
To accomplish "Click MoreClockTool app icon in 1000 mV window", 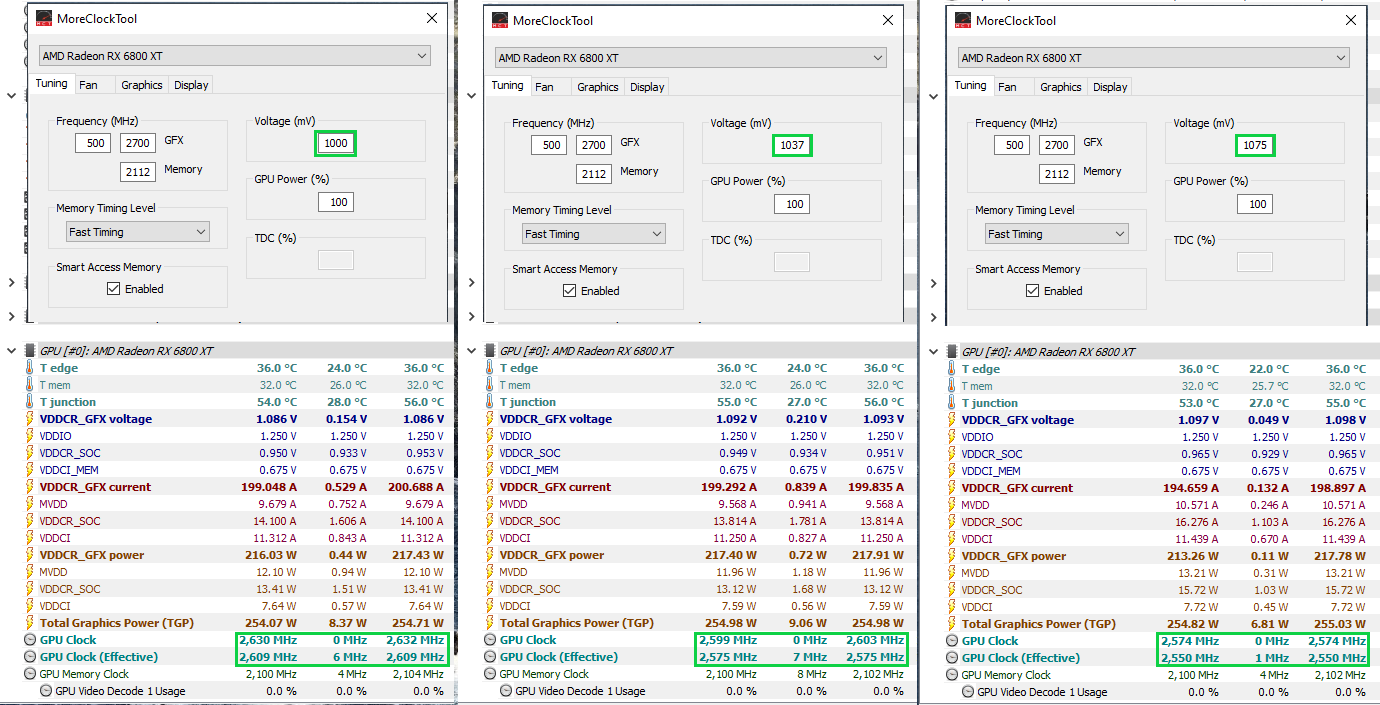I will (44, 18).
